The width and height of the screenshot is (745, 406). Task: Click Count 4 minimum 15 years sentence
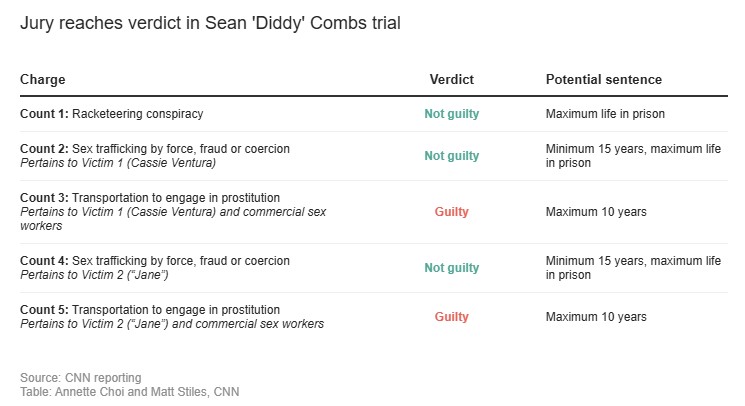click(633, 268)
